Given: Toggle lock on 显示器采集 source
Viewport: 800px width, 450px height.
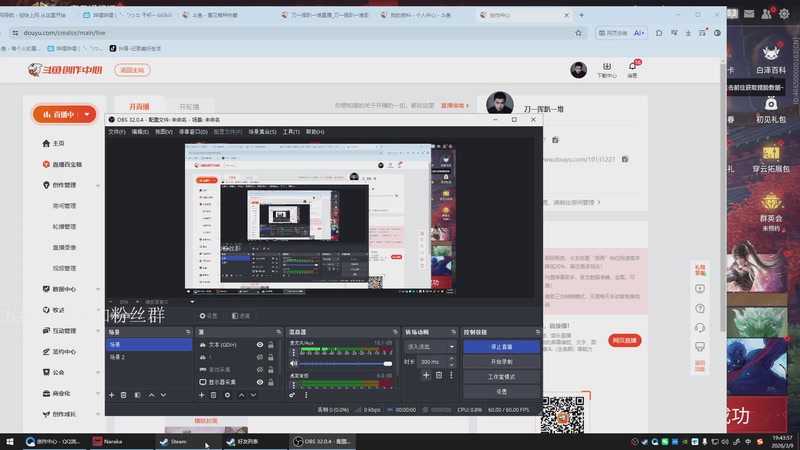Looking at the screenshot, I should [271, 382].
